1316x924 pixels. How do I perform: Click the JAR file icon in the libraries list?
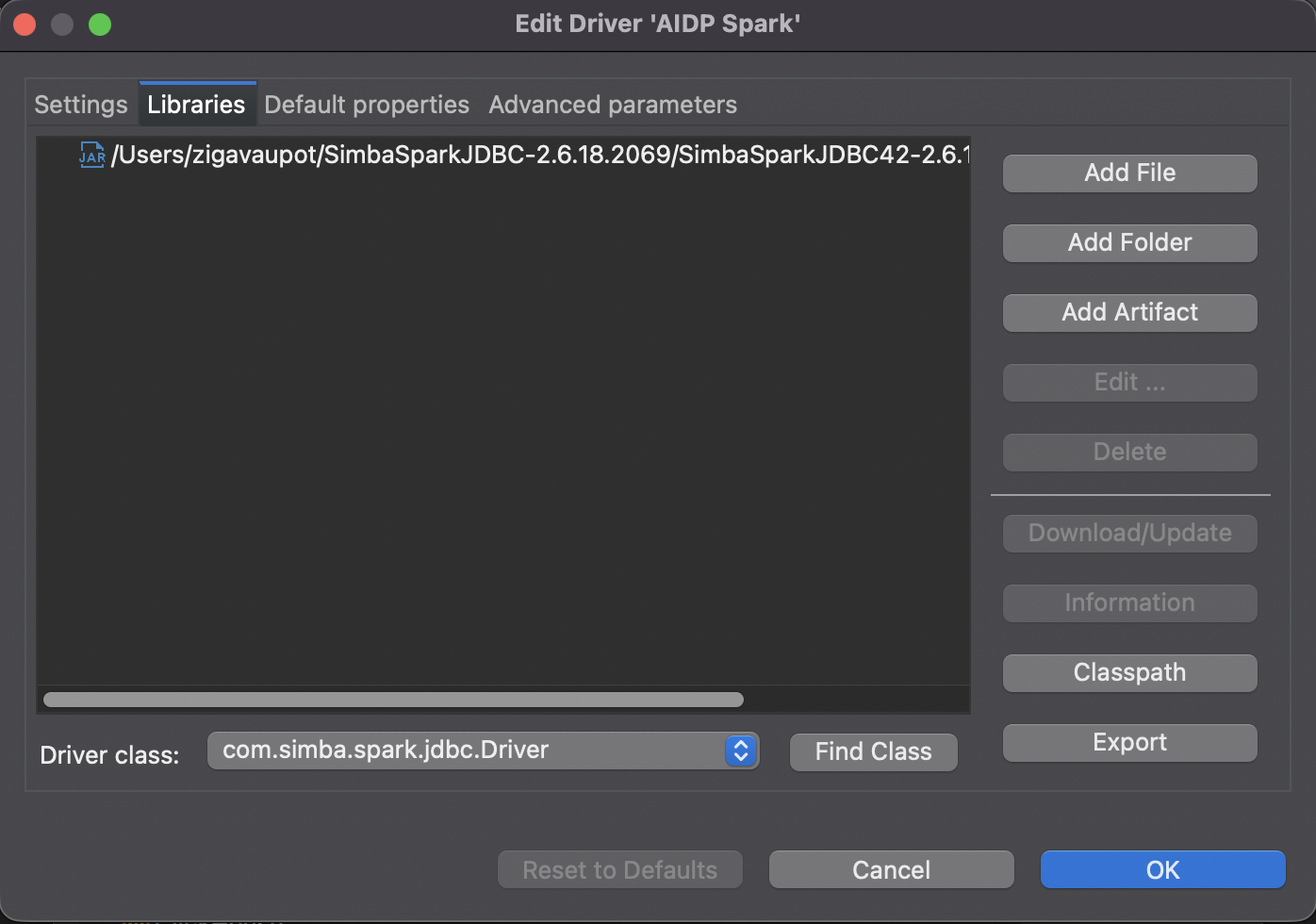[x=91, y=154]
